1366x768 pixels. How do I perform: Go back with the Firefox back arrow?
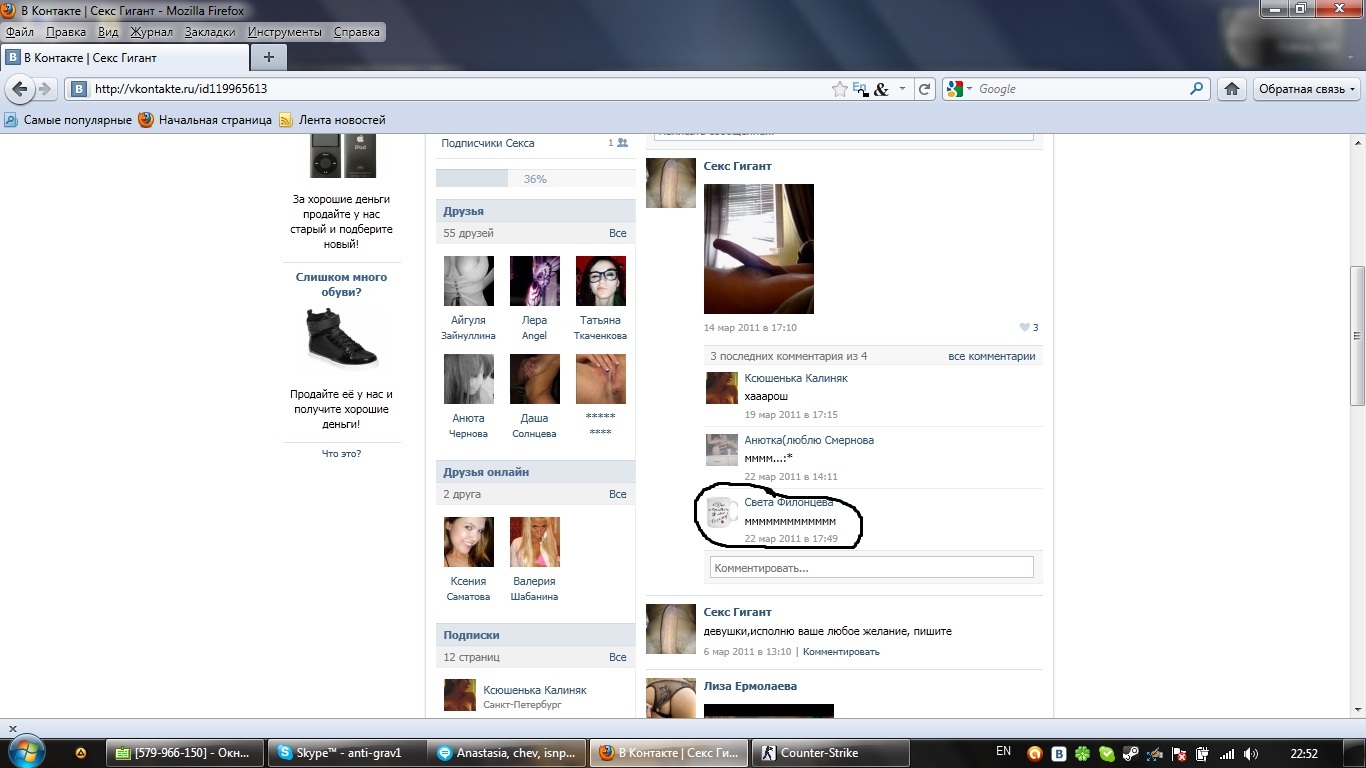point(19,89)
